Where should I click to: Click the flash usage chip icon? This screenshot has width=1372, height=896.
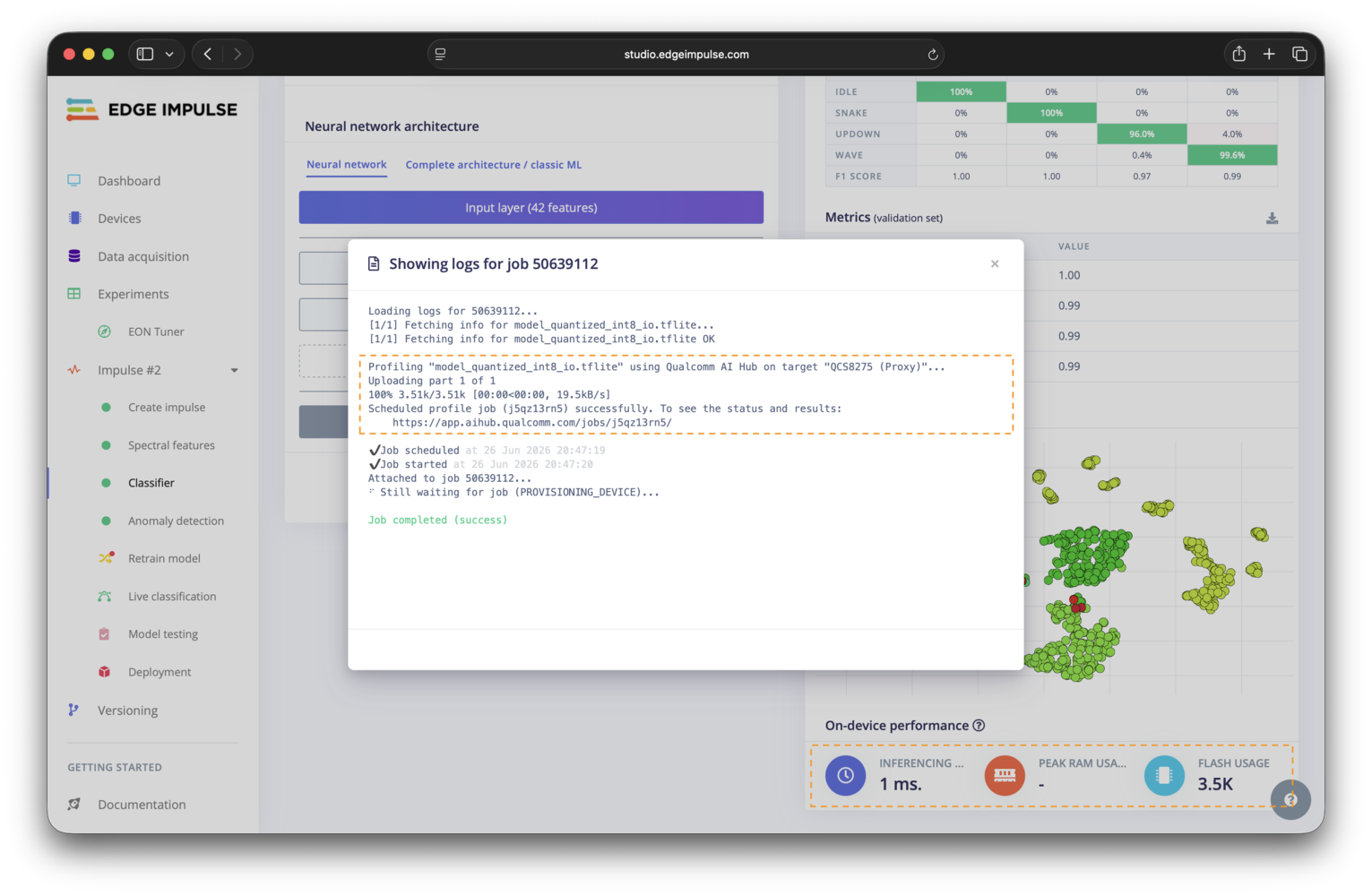click(x=1164, y=775)
